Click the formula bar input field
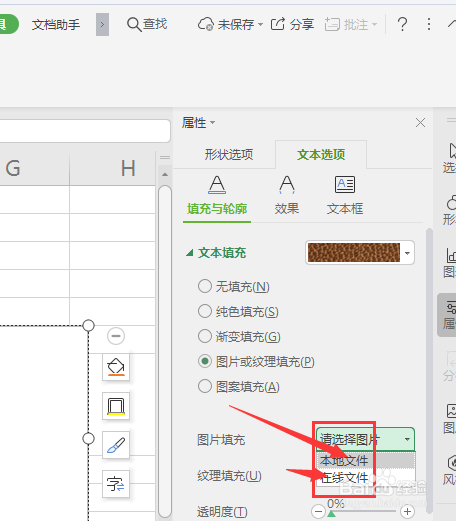 point(85,131)
